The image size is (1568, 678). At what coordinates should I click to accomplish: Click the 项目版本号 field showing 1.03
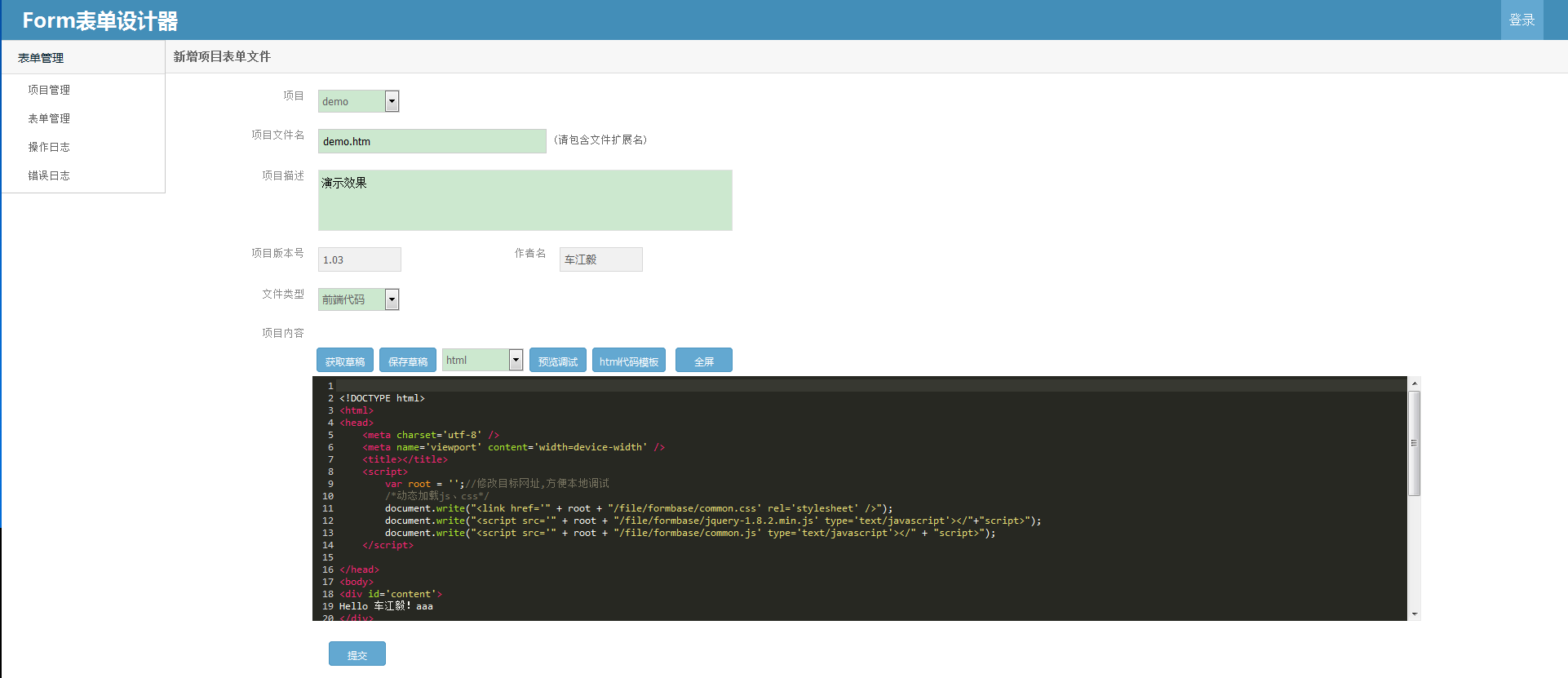[x=359, y=259]
